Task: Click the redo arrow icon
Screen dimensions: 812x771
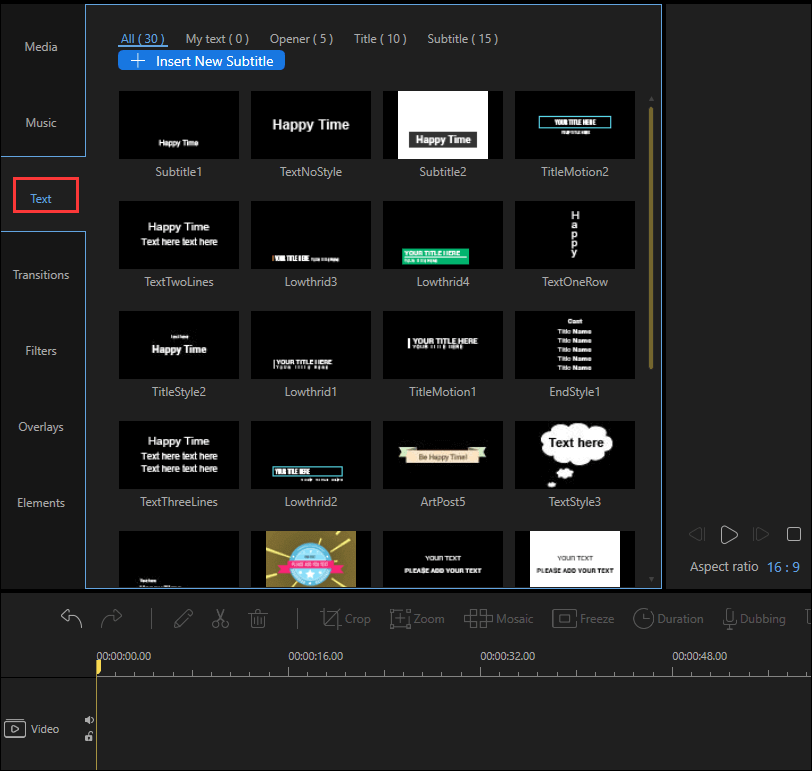Action: click(x=111, y=619)
